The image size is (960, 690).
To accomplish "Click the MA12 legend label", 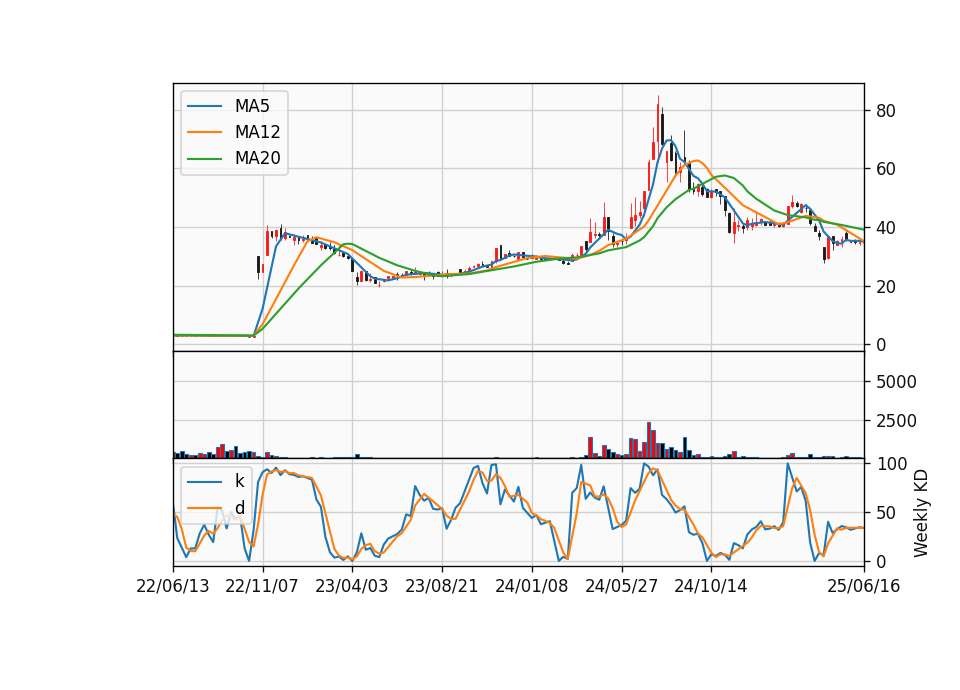I will [257, 132].
